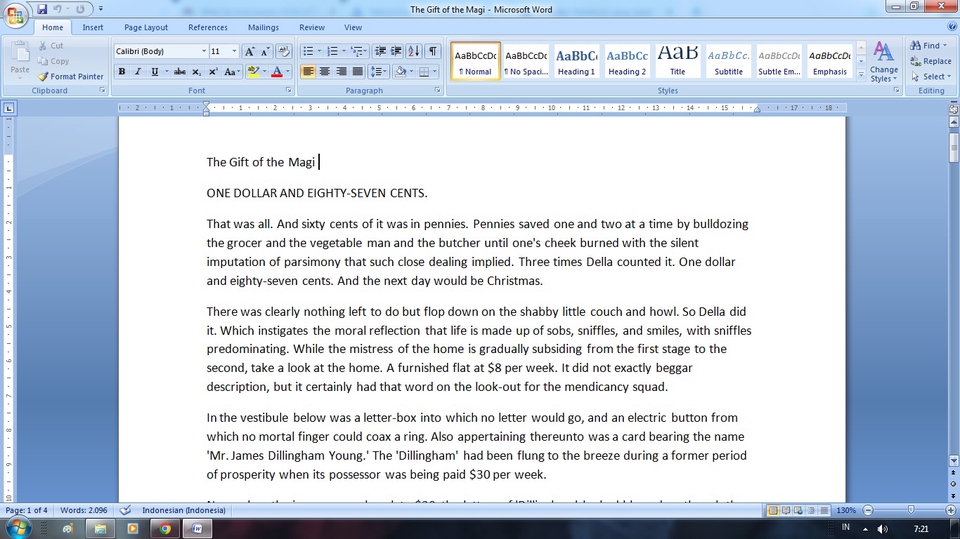Click the Change Styles button
This screenshot has height=539, width=960.
(x=883, y=62)
